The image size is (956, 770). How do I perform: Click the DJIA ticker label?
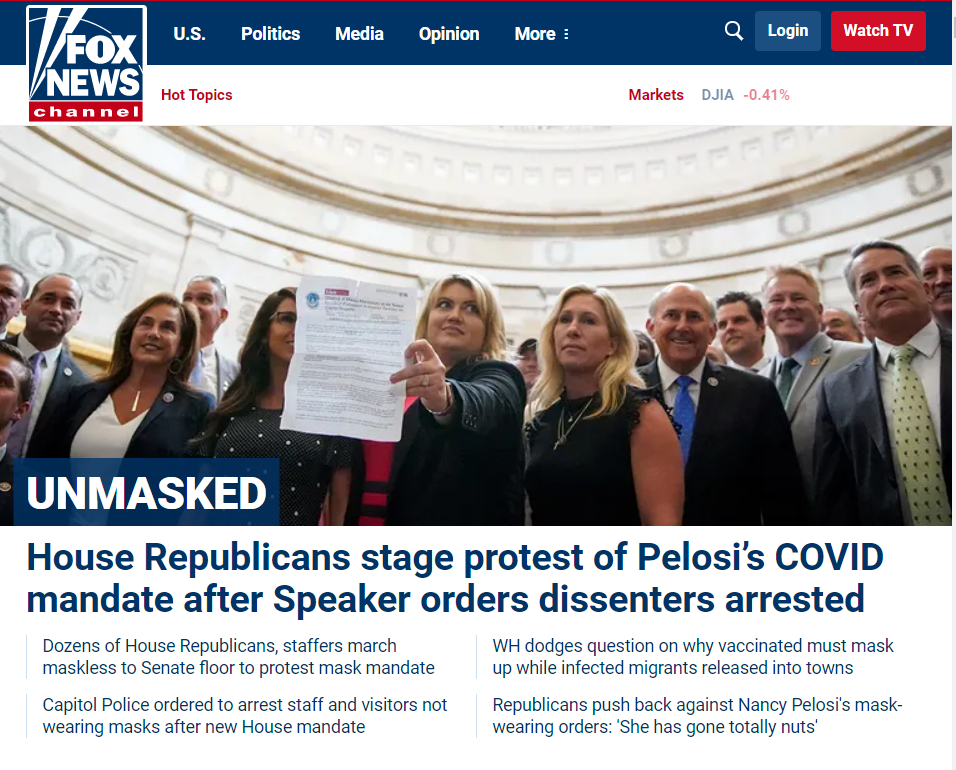717,95
